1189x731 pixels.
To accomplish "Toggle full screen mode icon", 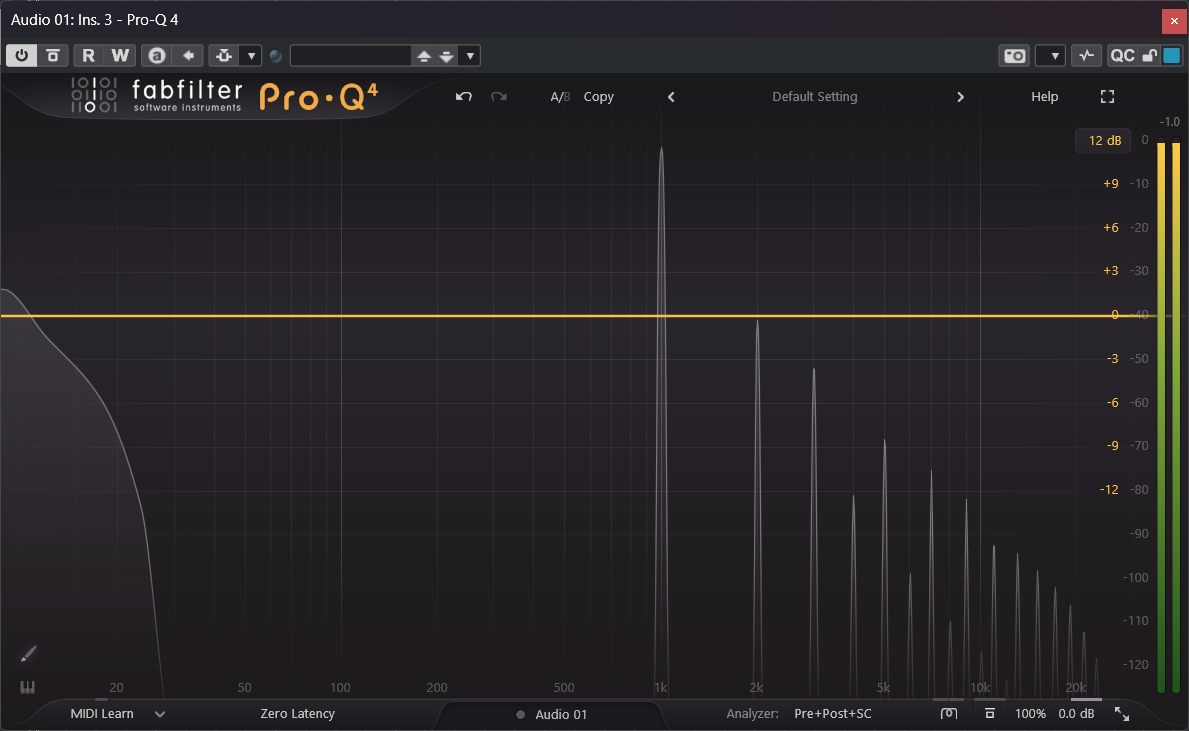I will [1107, 96].
